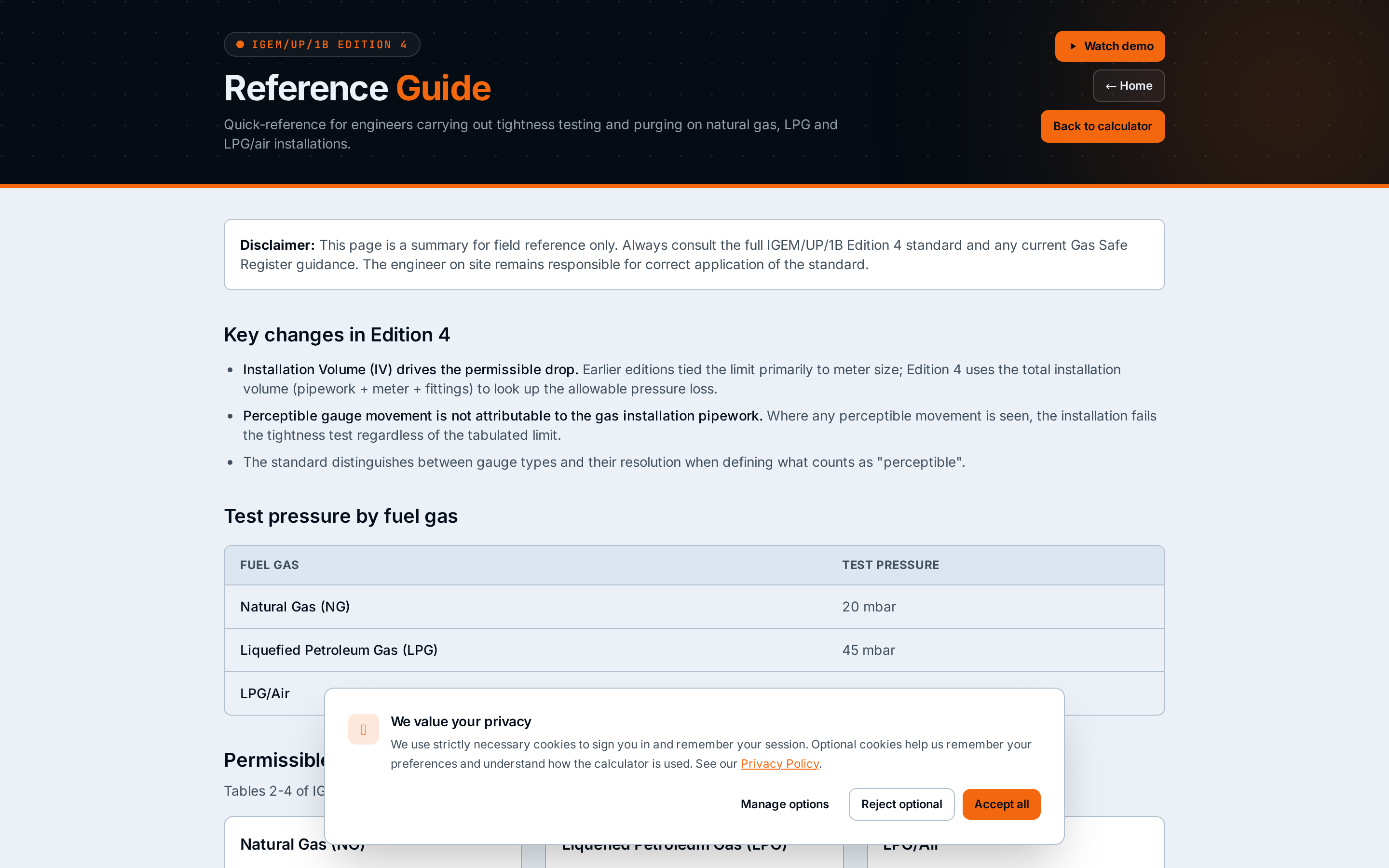Image resolution: width=1389 pixels, height=868 pixels.
Task: Click the We value your privacy title
Action: coord(461,721)
